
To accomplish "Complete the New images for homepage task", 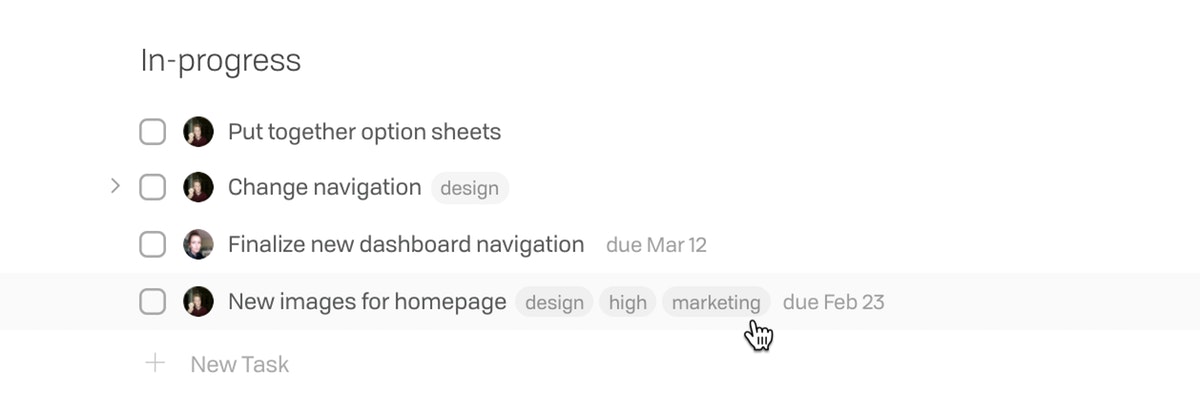I will click(x=152, y=301).
